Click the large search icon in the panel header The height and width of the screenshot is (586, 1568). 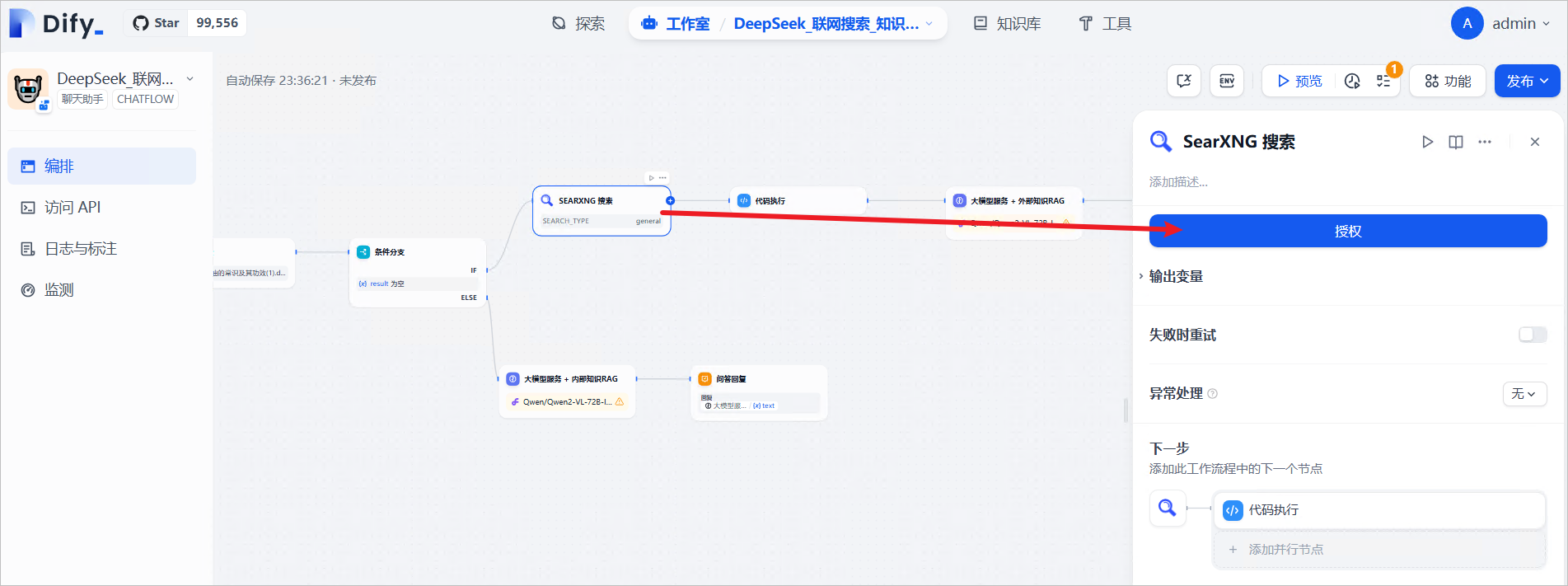click(1160, 142)
